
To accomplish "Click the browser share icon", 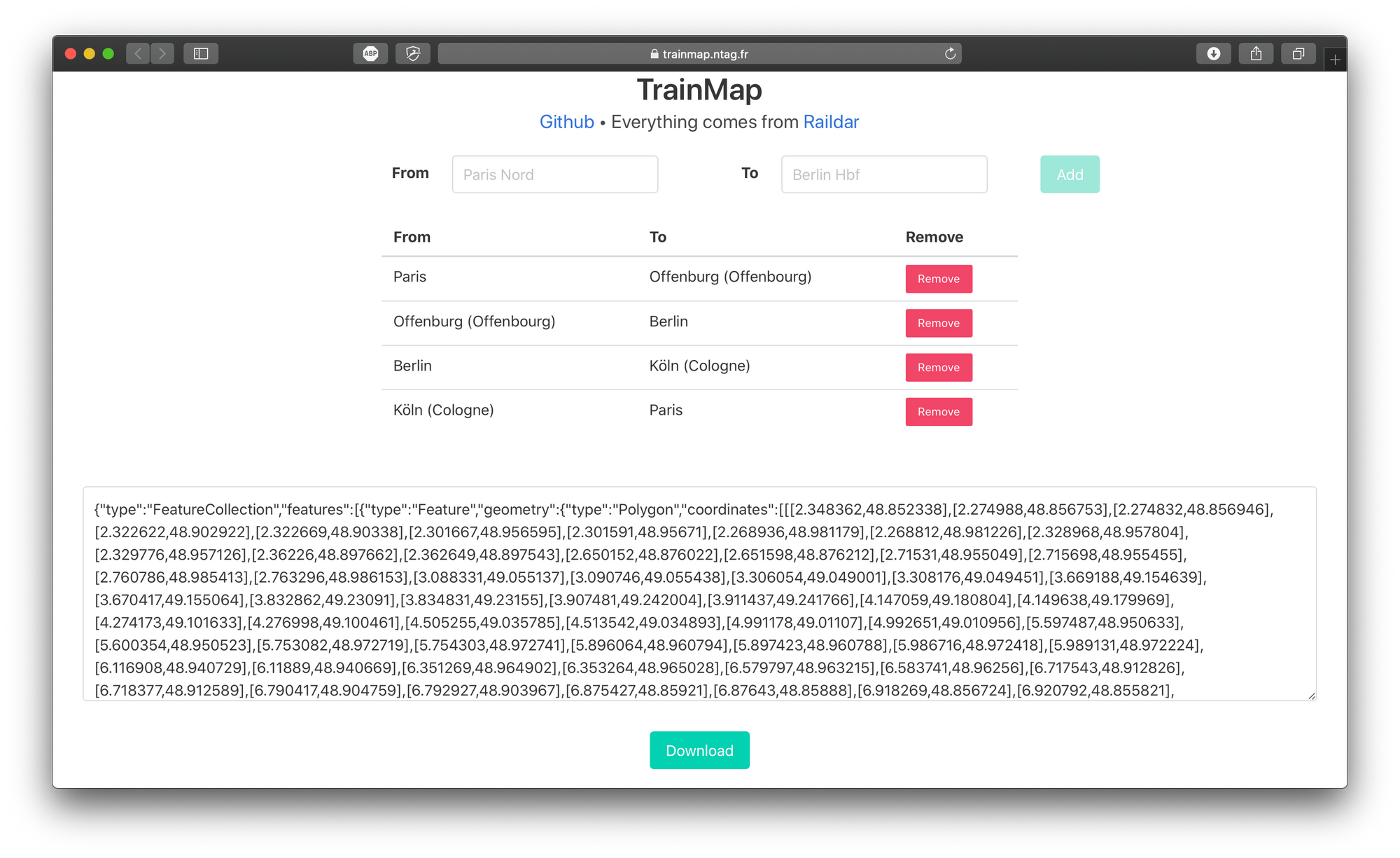I will coord(1254,54).
